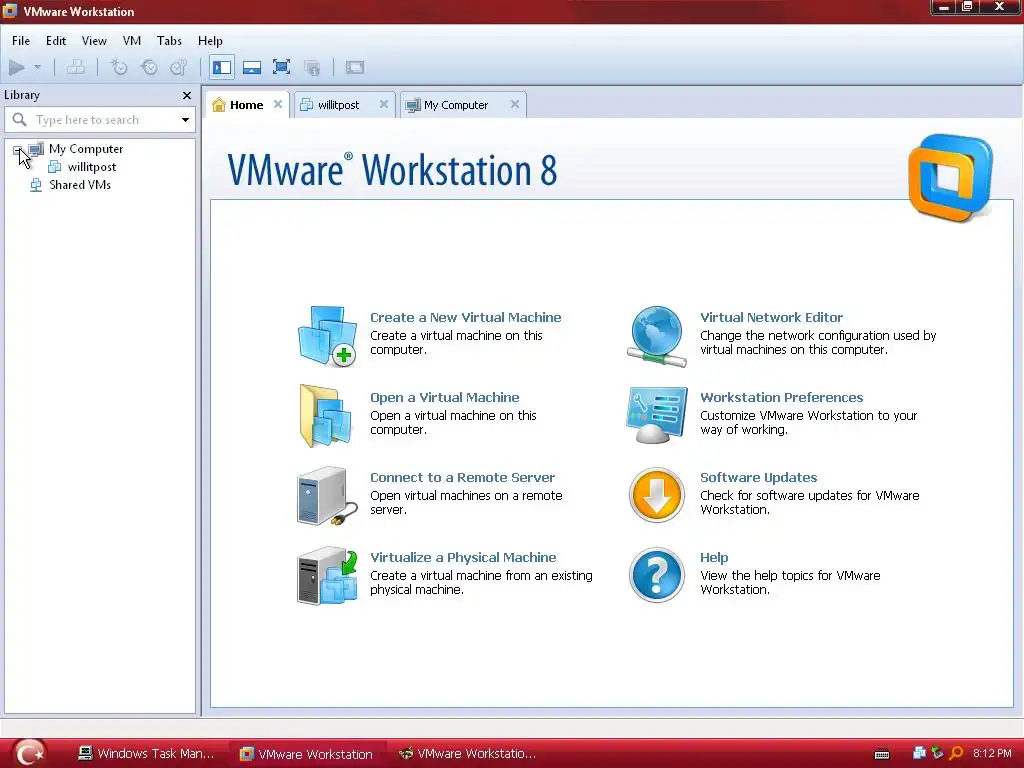Click the Power On play toolbar icon
This screenshot has height=768, width=1024.
click(17, 67)
